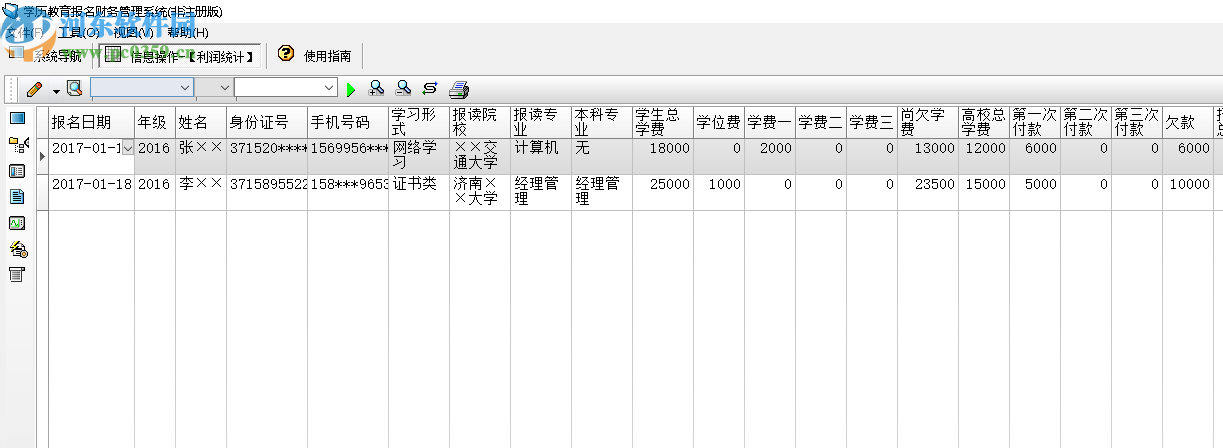Open the third value combo box in toolbar
Screen dimensions: 1223x448
tap(287, 89)
